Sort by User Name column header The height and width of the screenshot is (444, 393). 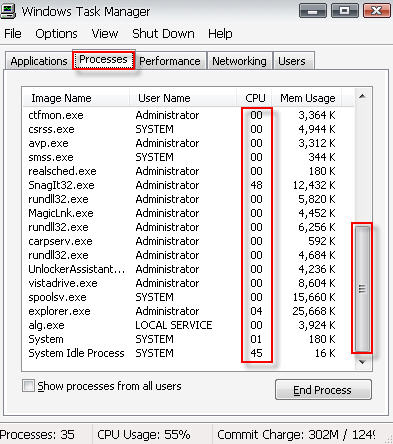(183, 98)
